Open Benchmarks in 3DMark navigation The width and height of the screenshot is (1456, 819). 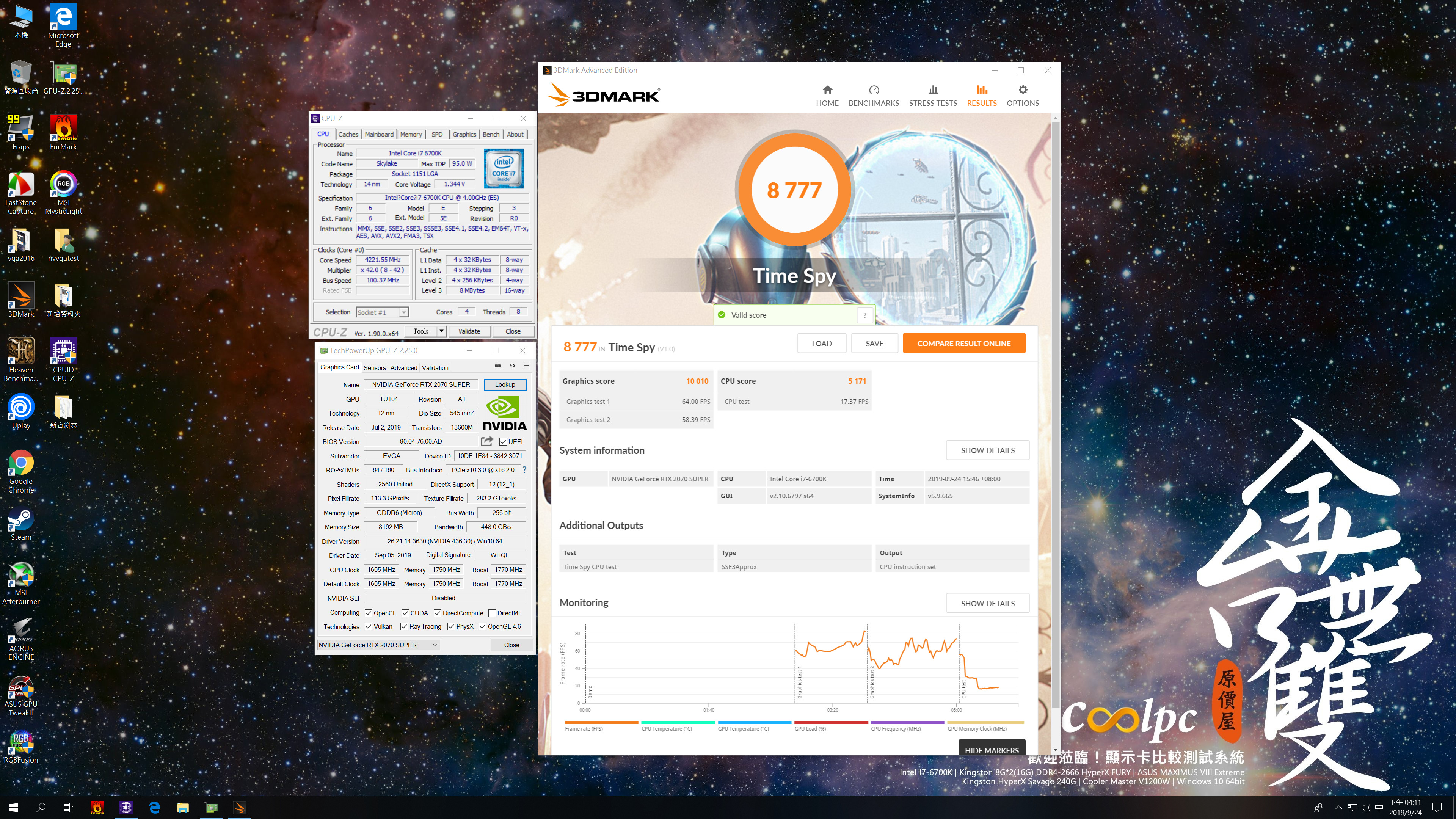(x=873, y=96)
